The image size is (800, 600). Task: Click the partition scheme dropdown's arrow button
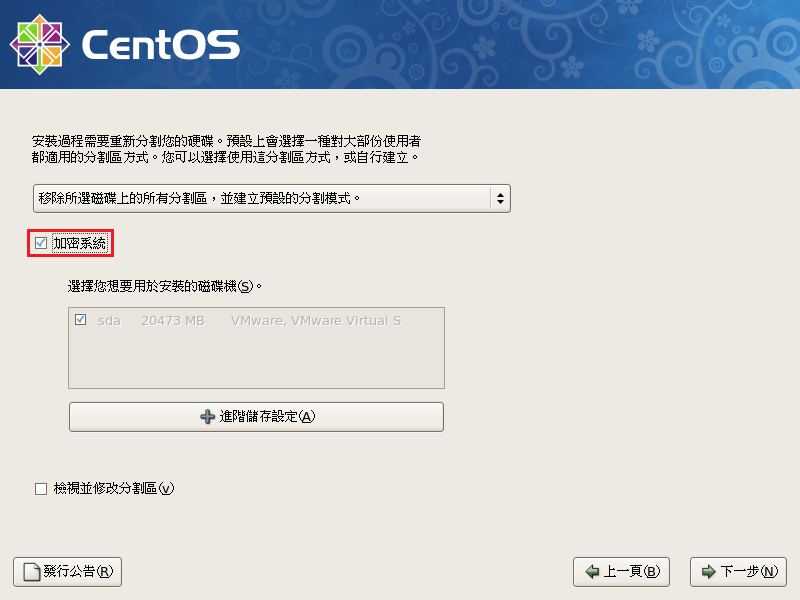[x=499, y=198]
